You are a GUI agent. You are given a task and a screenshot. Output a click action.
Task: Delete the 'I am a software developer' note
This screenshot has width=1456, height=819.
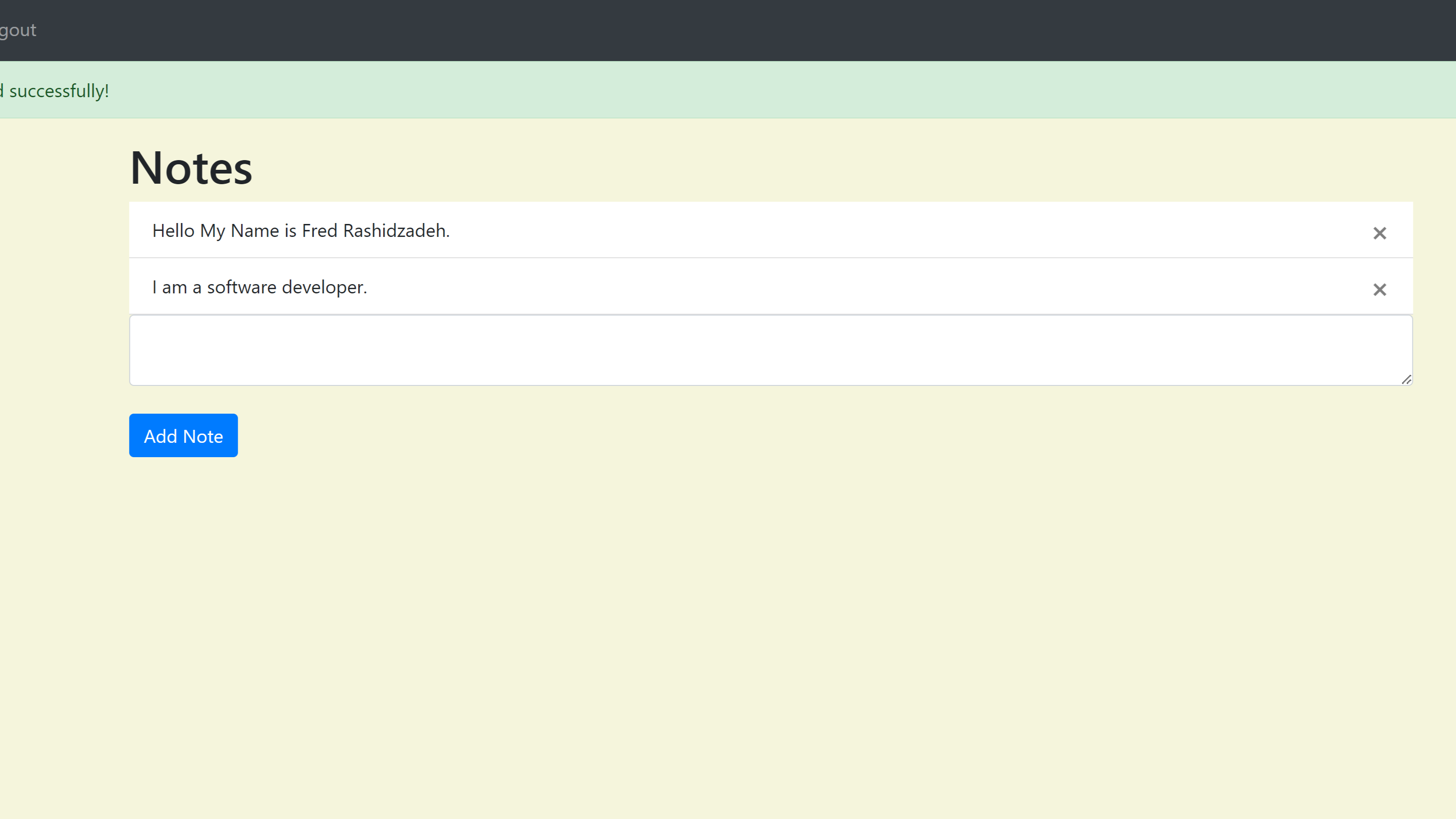click(x=1379, y=289)
